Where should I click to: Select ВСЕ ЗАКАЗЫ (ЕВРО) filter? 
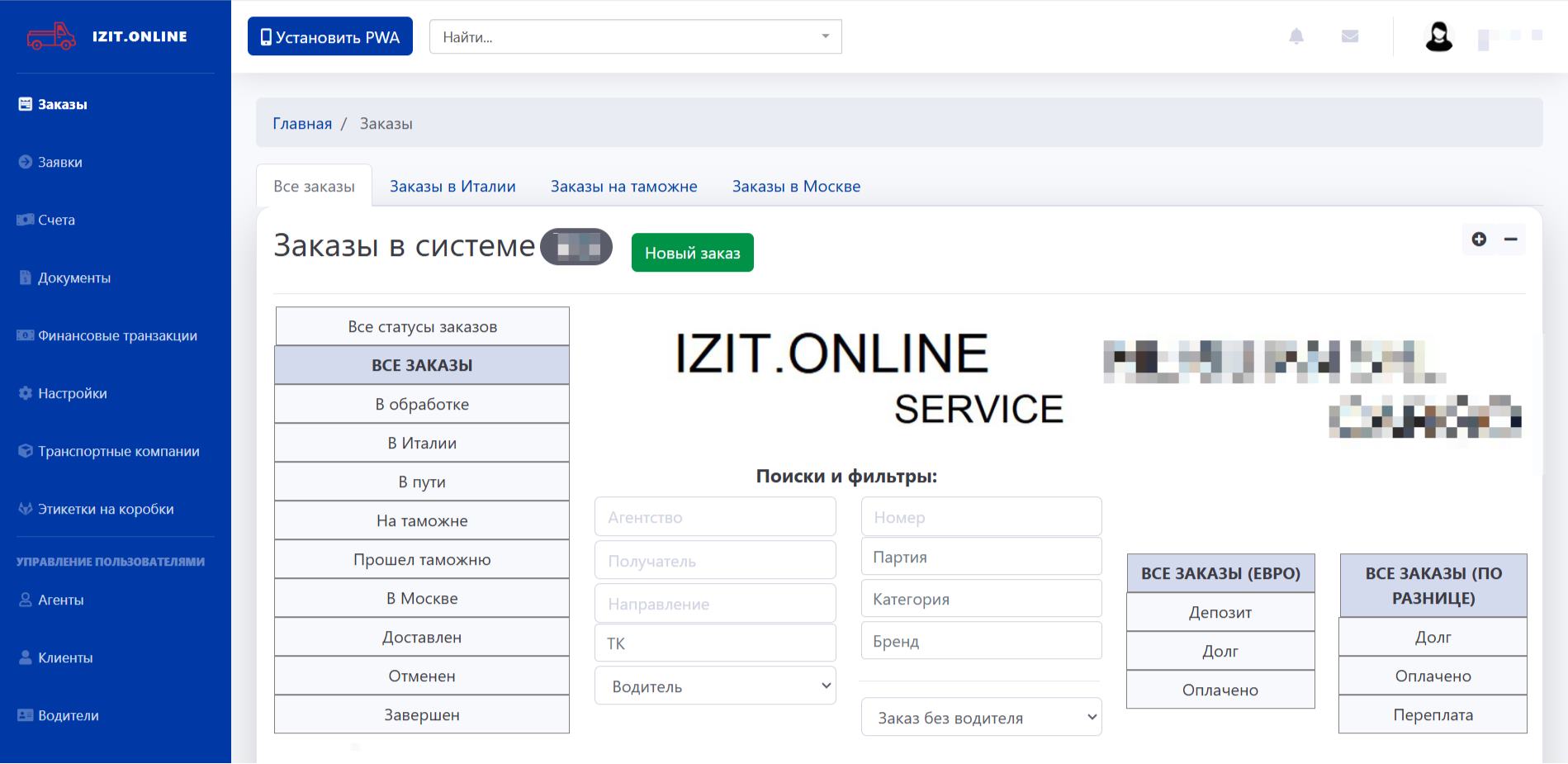(x=1220, y=573)
